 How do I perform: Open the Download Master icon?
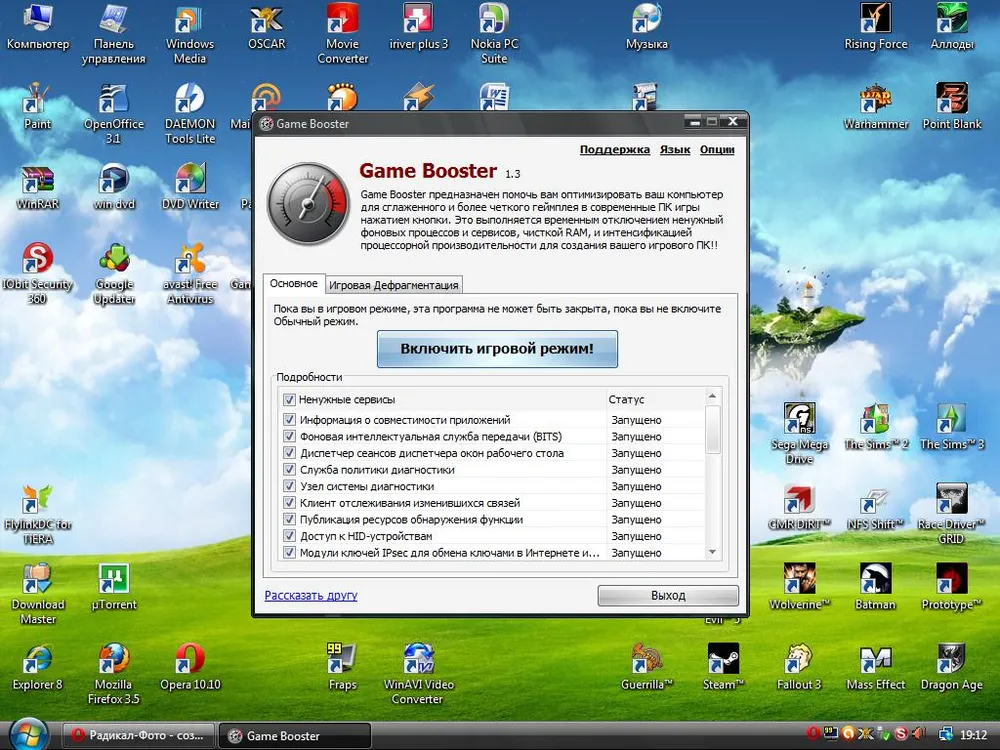tap(38, 580)
